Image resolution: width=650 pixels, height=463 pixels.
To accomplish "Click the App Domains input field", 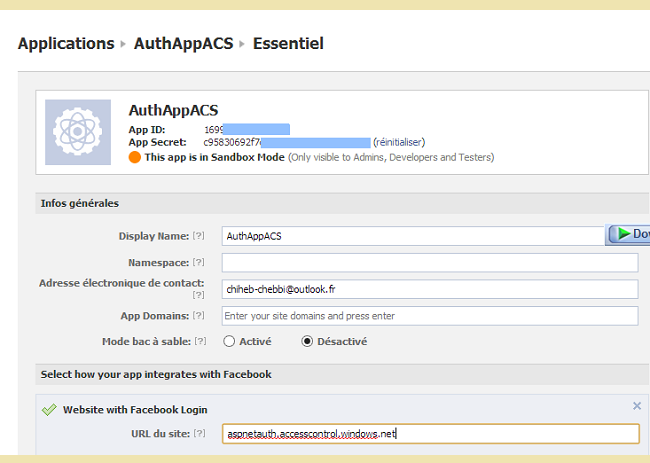I will [x=430, y=316].
